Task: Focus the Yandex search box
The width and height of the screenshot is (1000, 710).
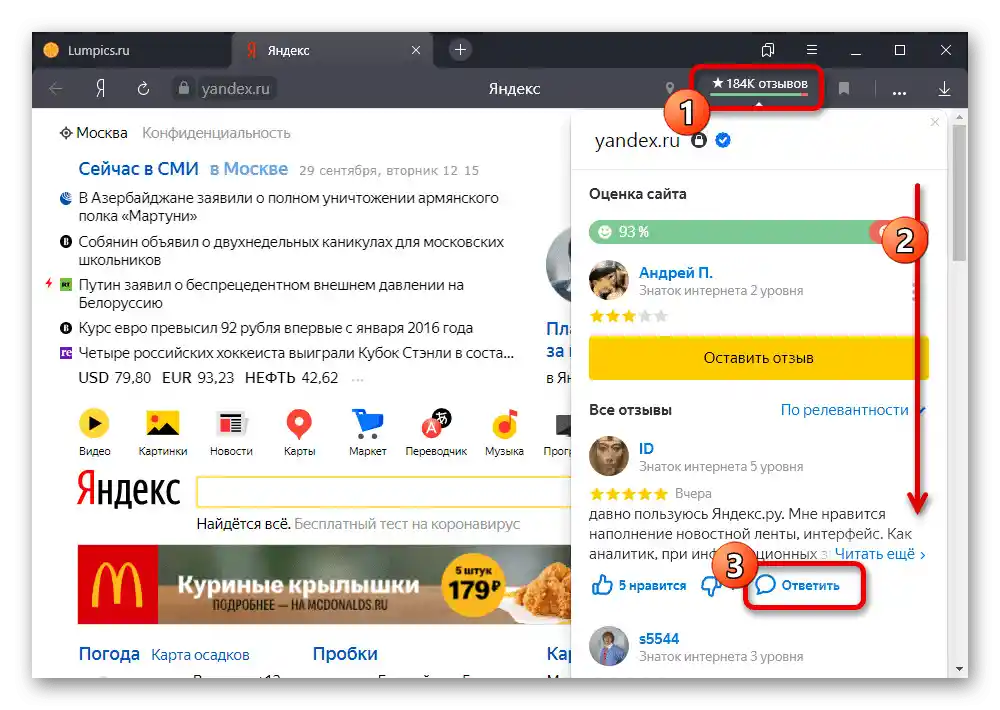Action: coord(383,492)
